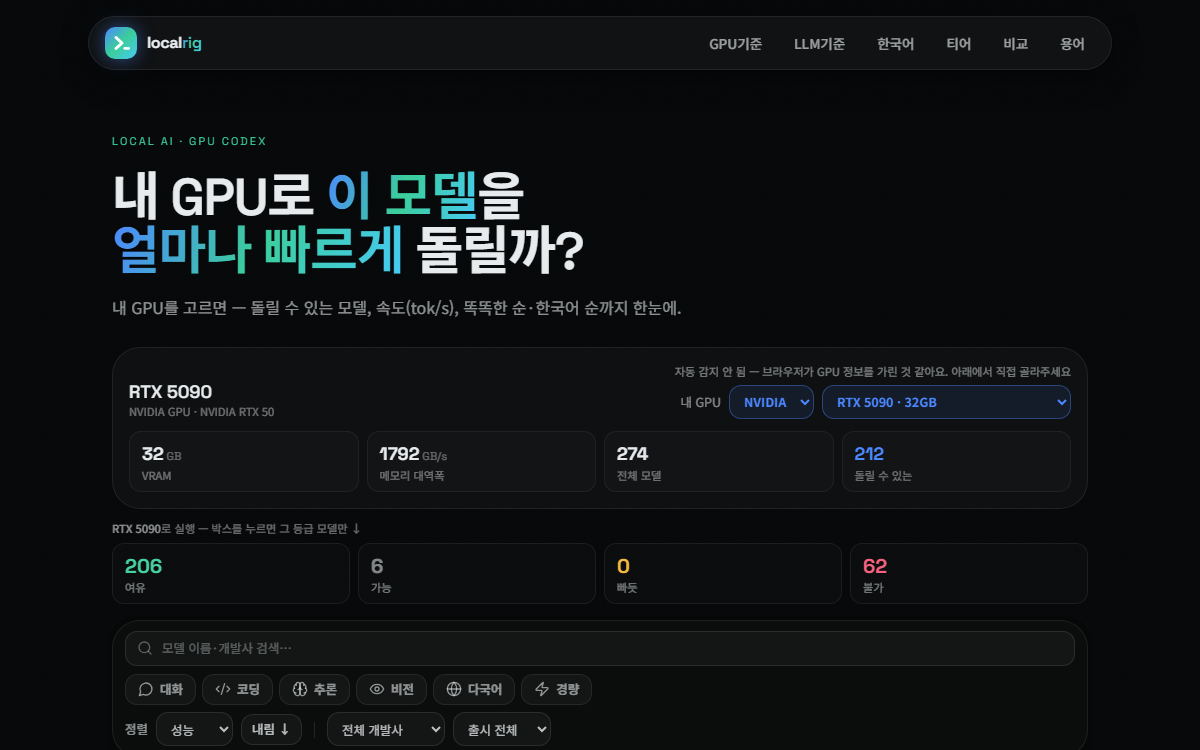Go to the 한국어 nav item
Image resolution: width=1200 pixels, height=750 pixels.
pyautogui.click(x=895, y=44)
